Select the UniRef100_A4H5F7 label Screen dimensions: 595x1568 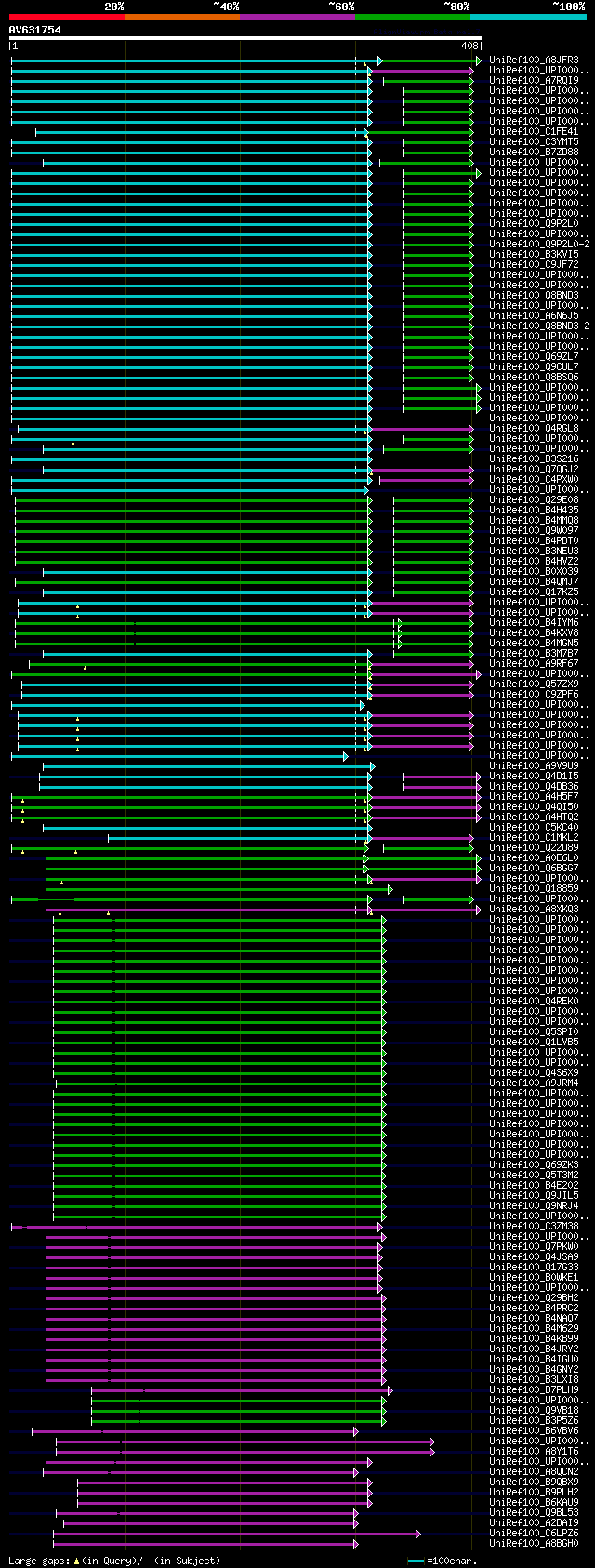534,797
